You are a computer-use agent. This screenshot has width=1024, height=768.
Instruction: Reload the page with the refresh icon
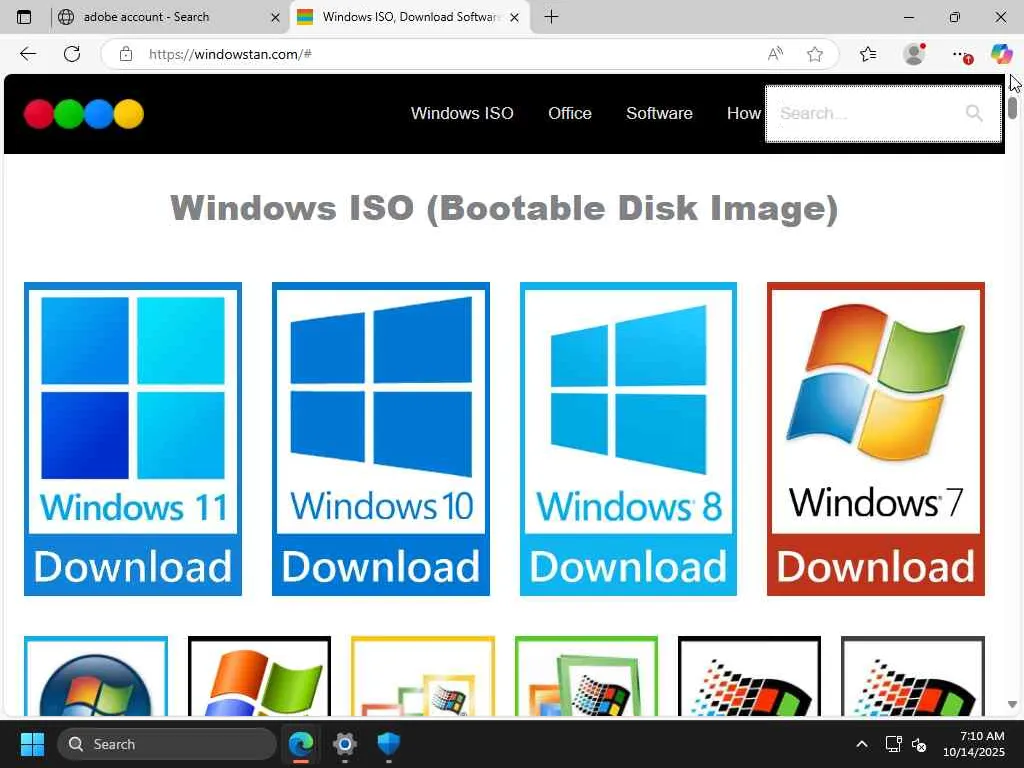pos(72,54)
